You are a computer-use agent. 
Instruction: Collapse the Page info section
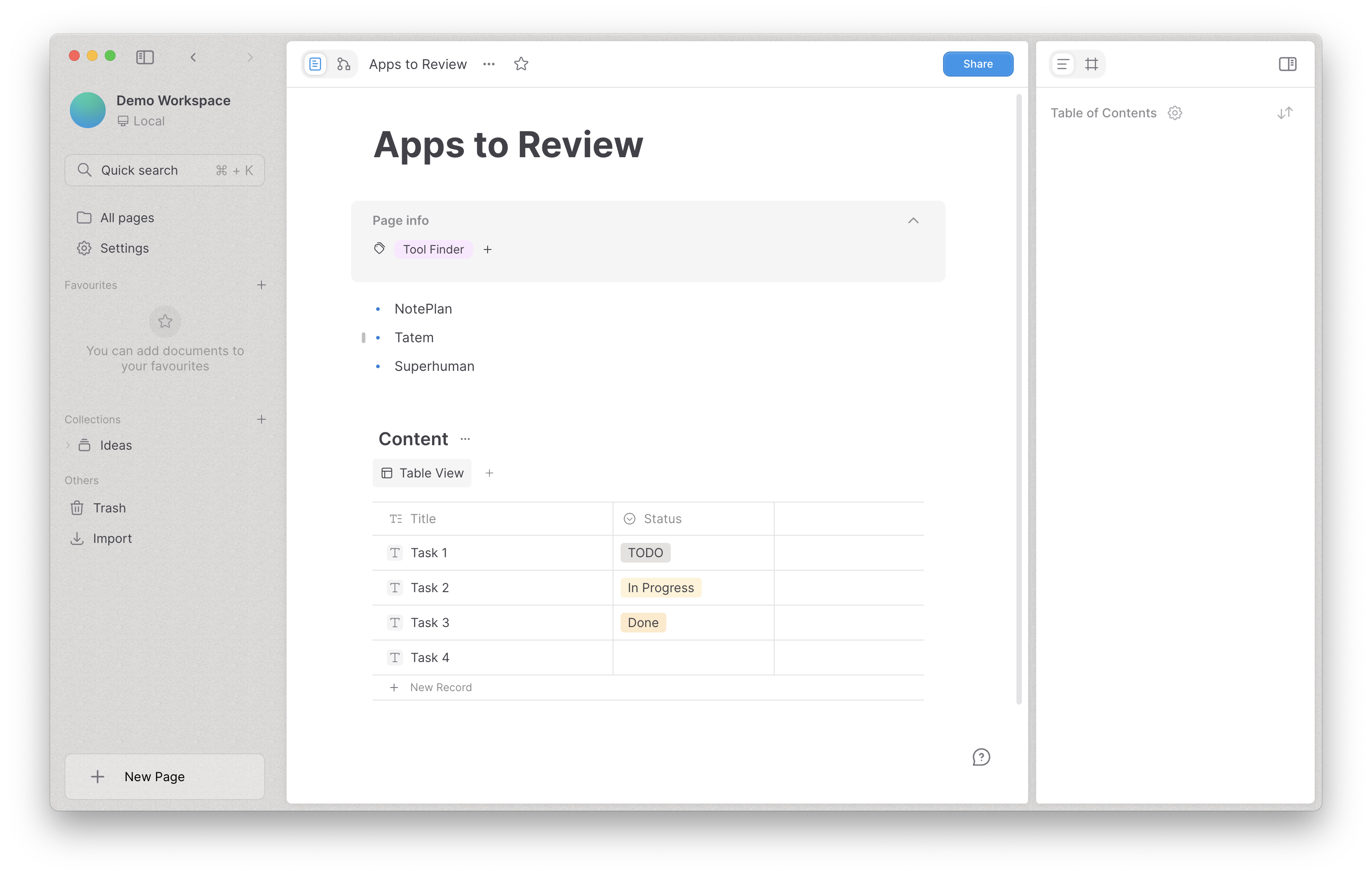coord(913,221)
